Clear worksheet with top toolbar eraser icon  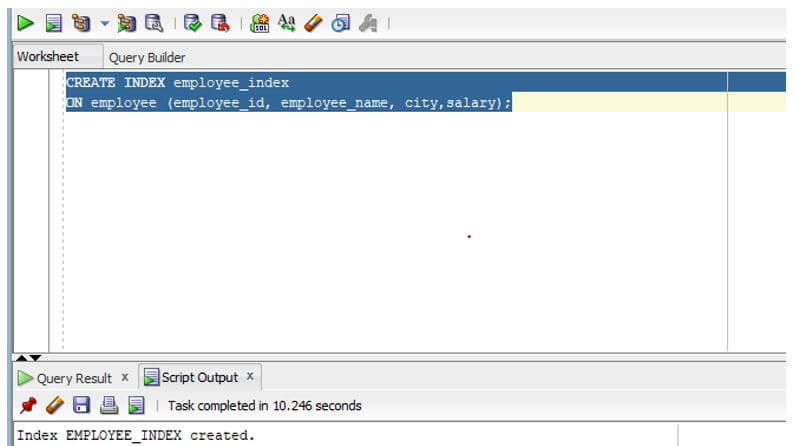[314, 23]
